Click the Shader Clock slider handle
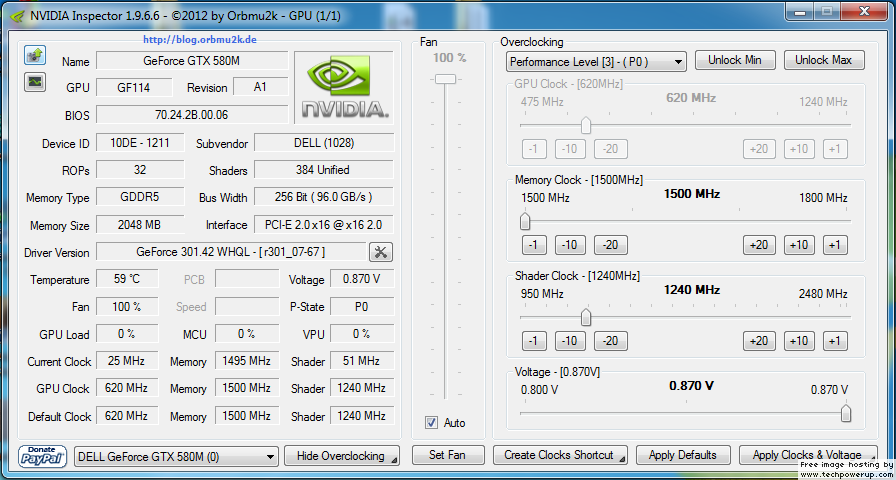The width and height of the screenshot is (896, 480). tap(586, 317)
